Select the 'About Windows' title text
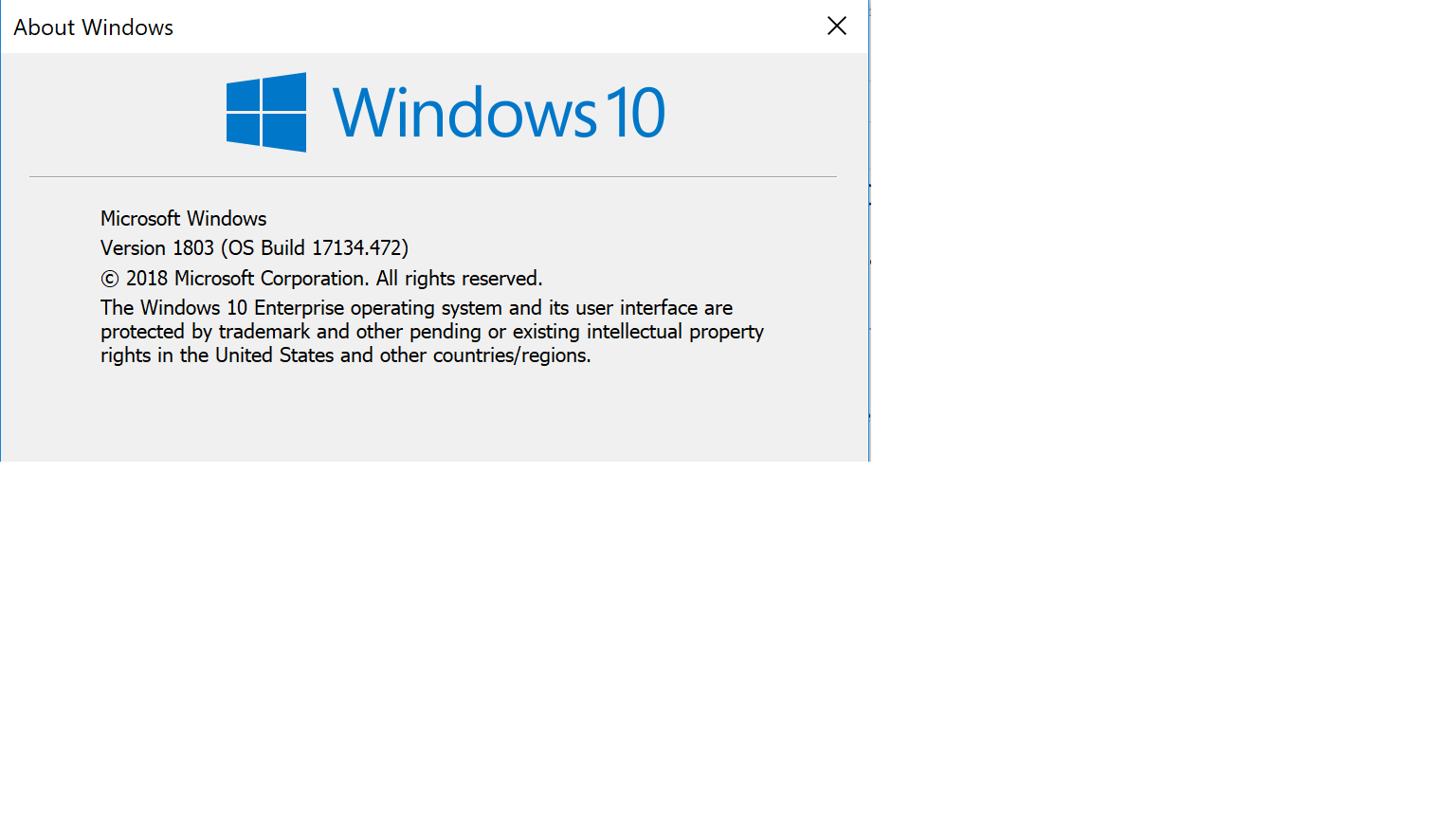The width and height of the screenshot is (1456, 819). (x=94, y=27)
